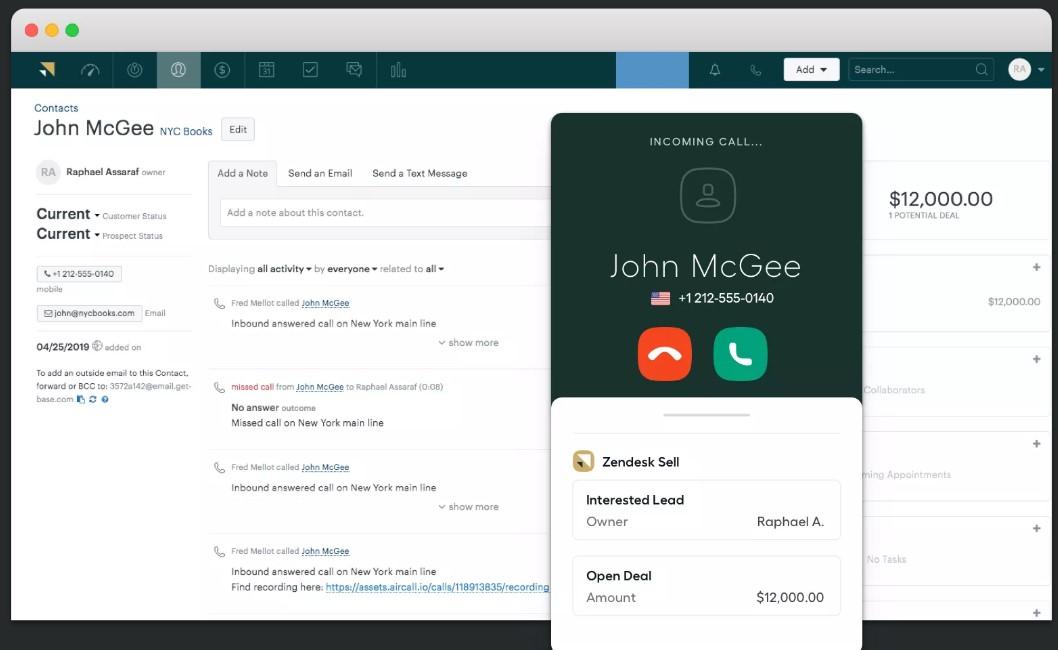Click the plus icon next to Collaborators
This screenshot has height=650, width=1058.
click(x=1036, y=359)
